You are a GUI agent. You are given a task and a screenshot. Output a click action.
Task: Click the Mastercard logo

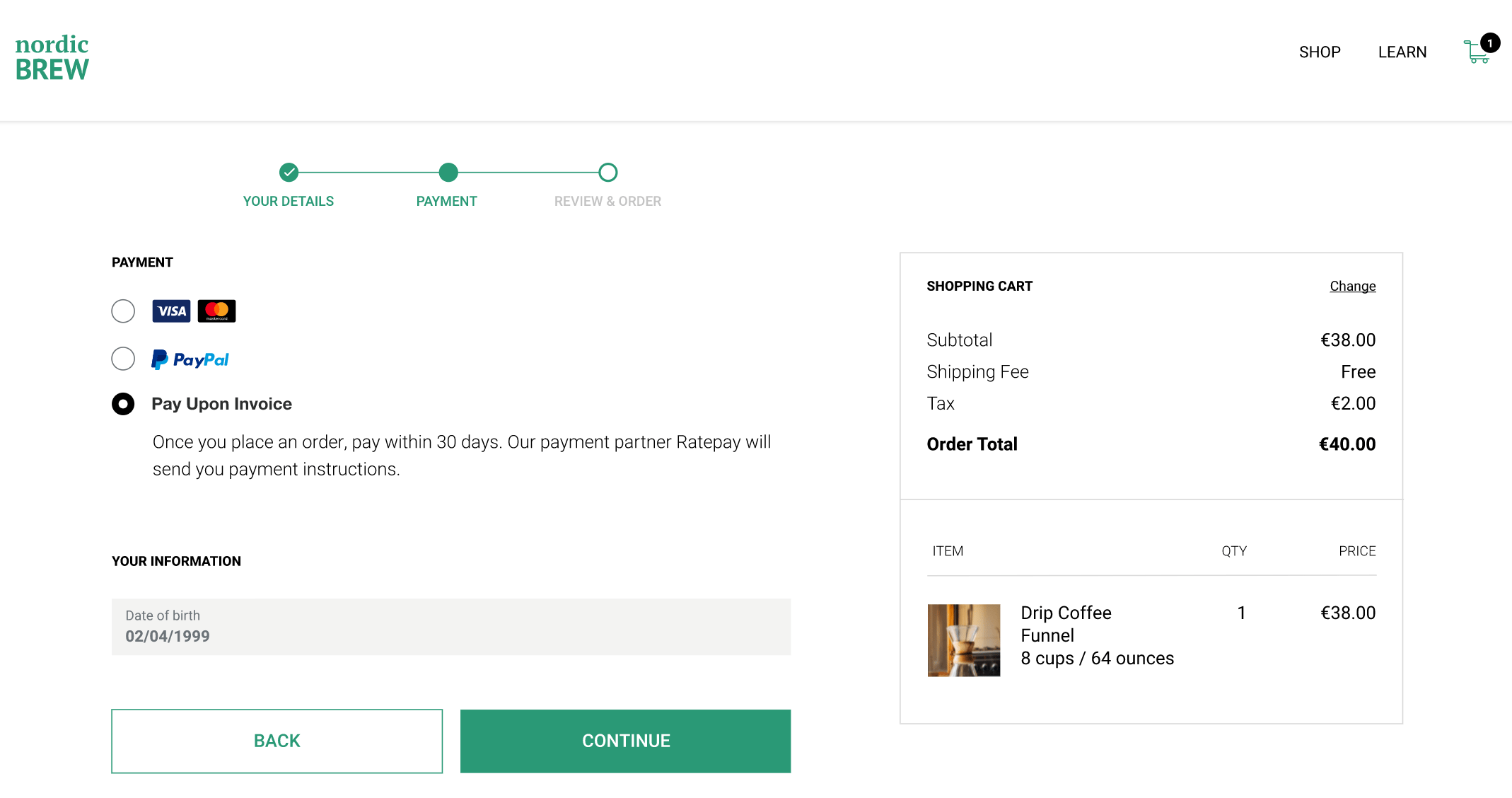point(216,311)
